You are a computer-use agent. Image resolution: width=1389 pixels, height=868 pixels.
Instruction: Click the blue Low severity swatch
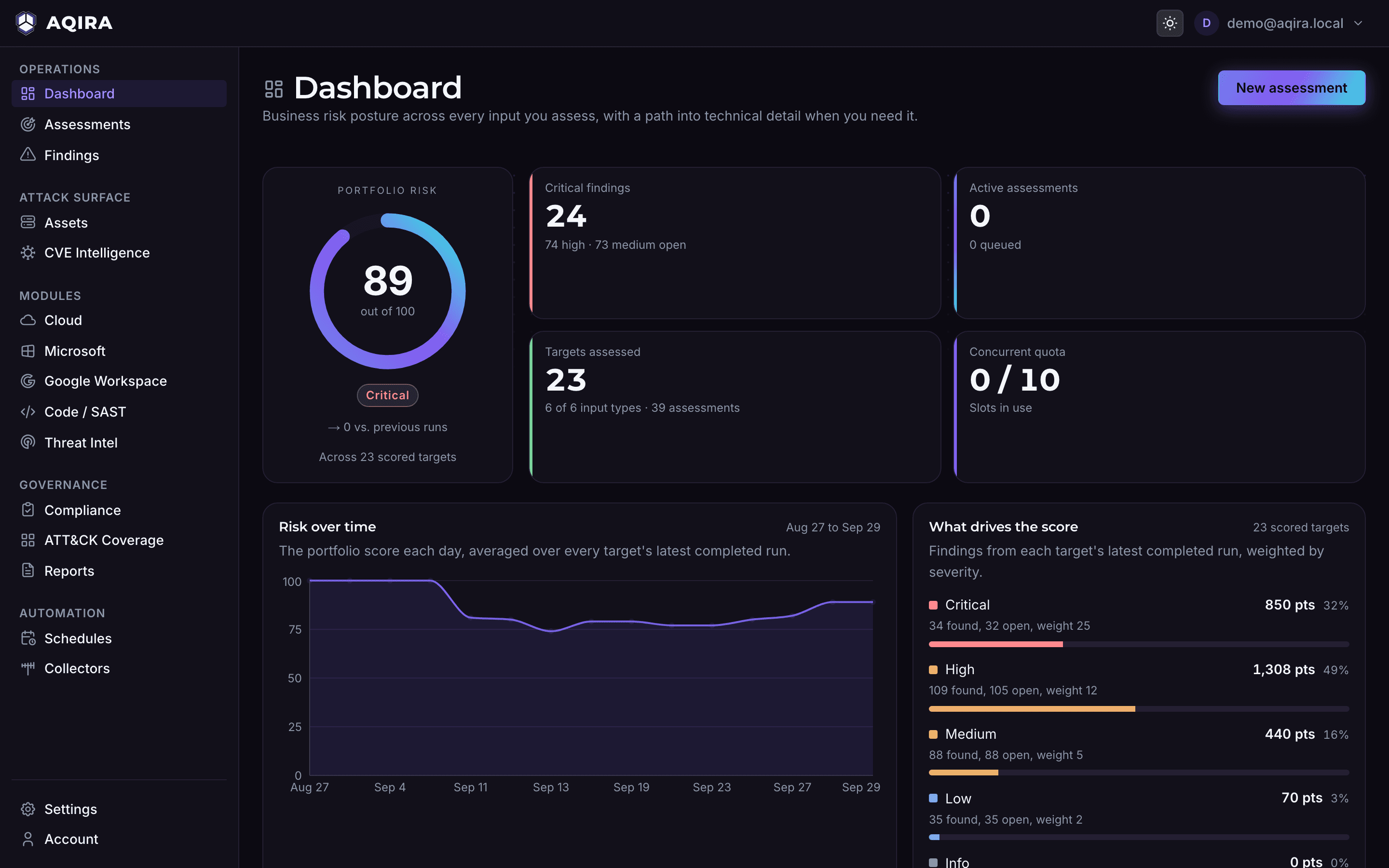[x=933, y=799]
